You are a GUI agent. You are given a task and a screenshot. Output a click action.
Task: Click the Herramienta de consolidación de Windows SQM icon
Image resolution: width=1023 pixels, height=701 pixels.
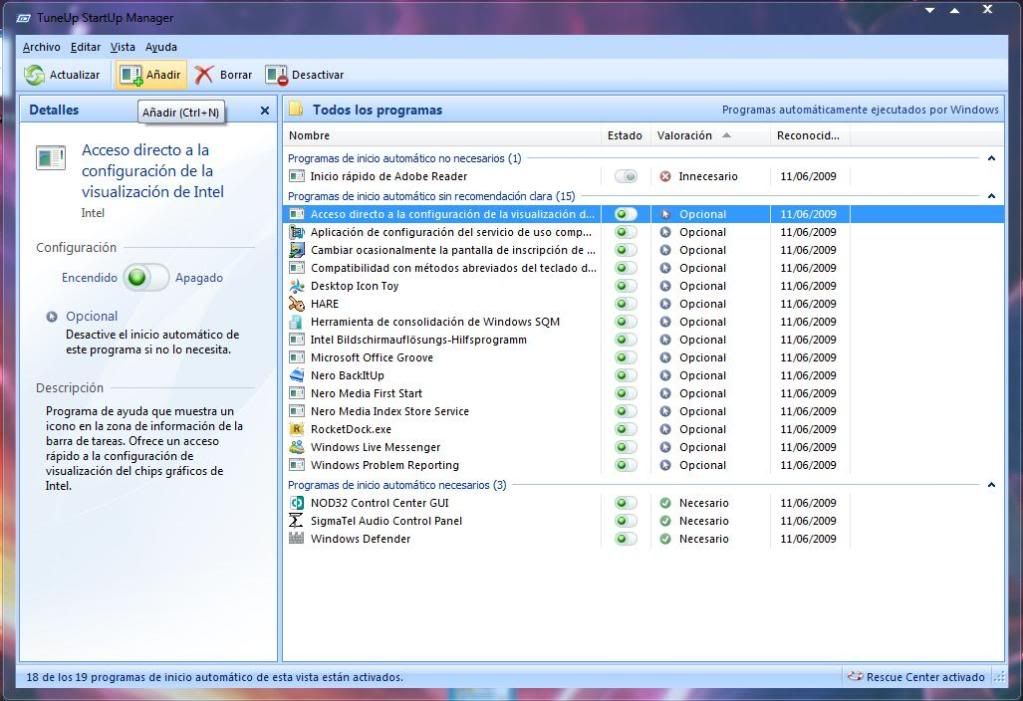coord(297,322)
